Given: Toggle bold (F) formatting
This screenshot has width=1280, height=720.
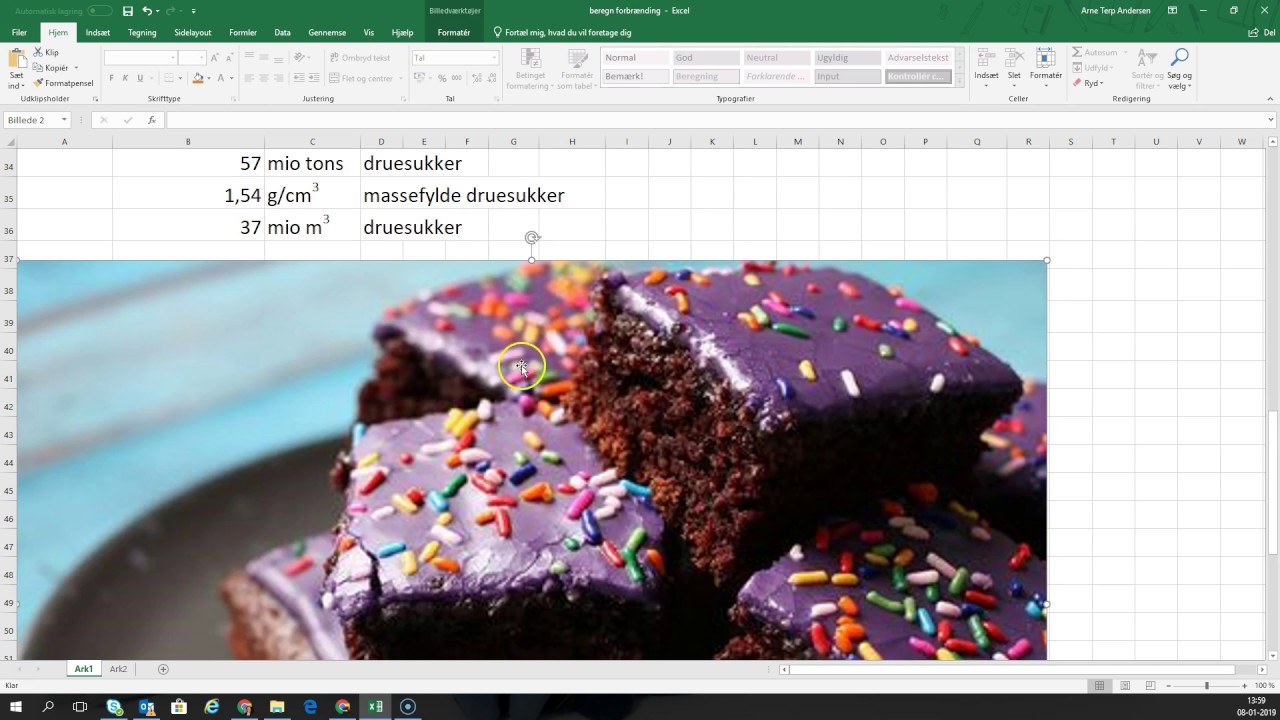Looking at the screenshot, I should point(112,78).
